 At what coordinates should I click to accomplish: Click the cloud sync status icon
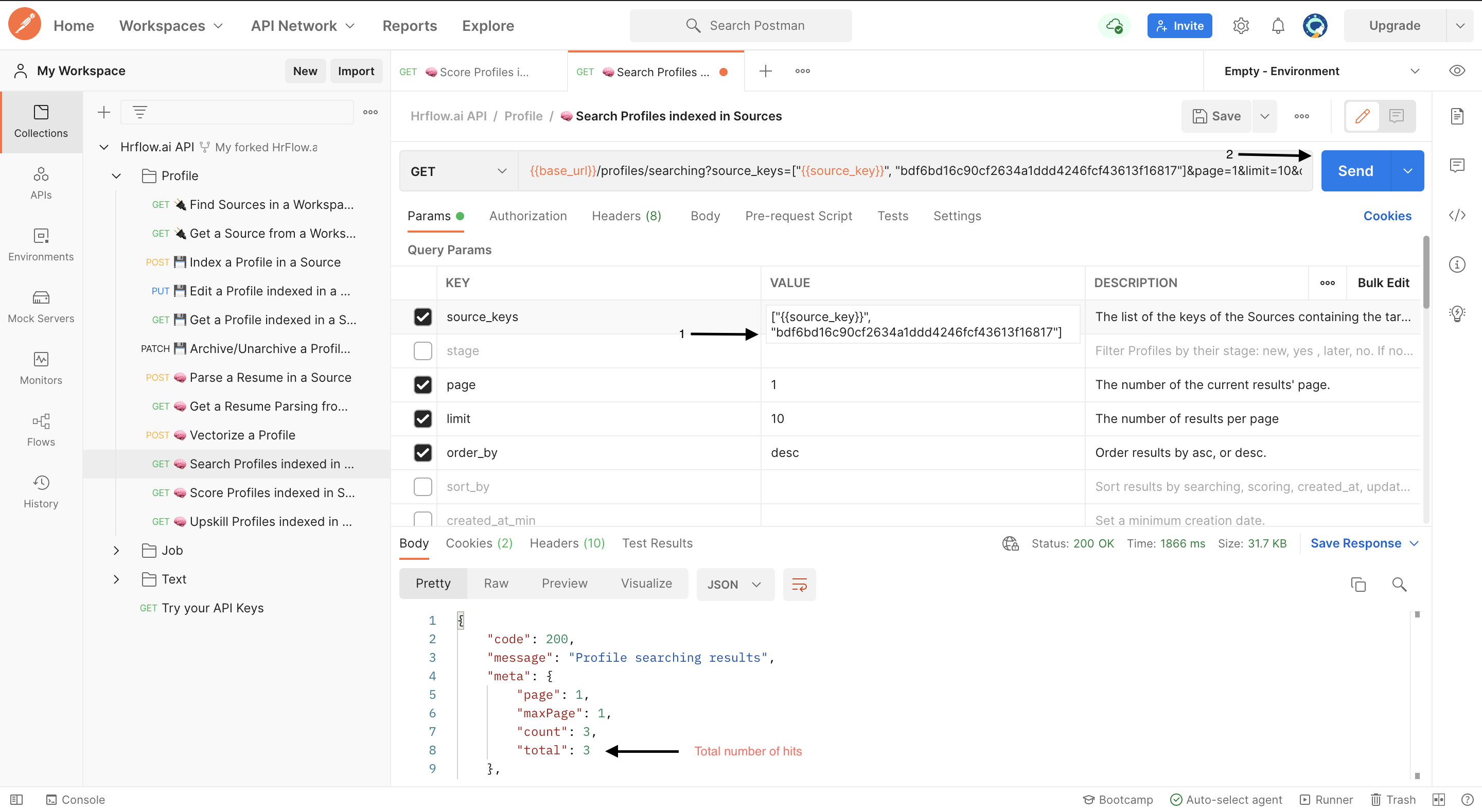click(1115, 25)
